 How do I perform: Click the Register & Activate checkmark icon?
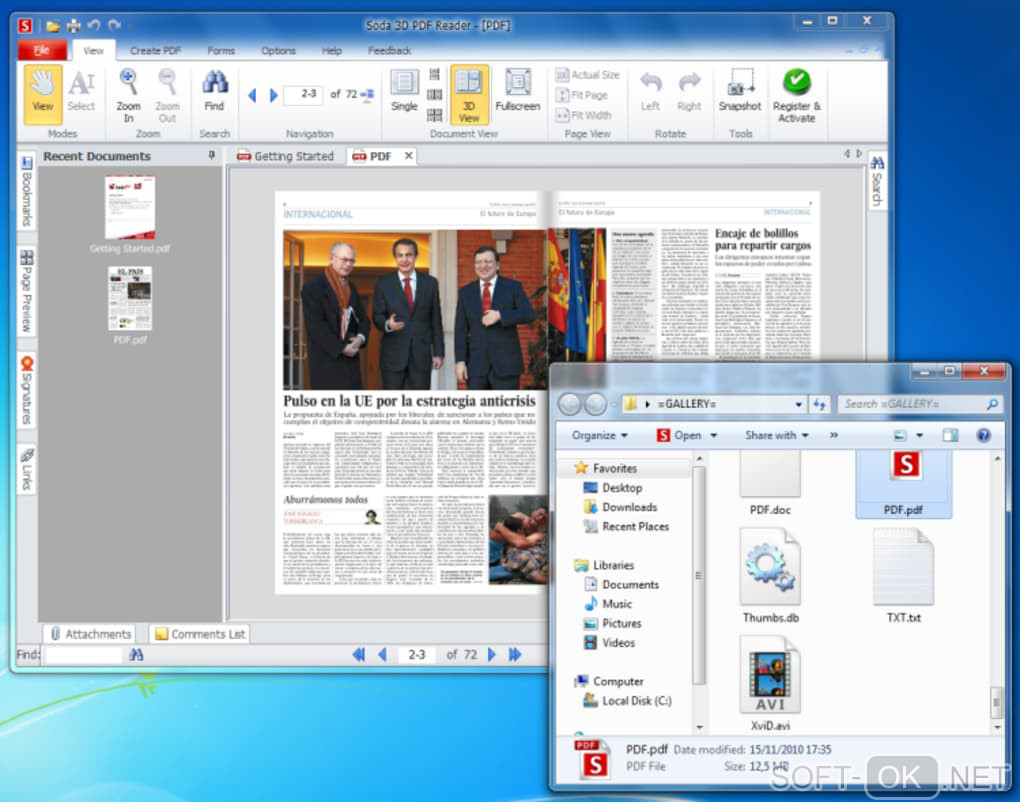point(796,82)
